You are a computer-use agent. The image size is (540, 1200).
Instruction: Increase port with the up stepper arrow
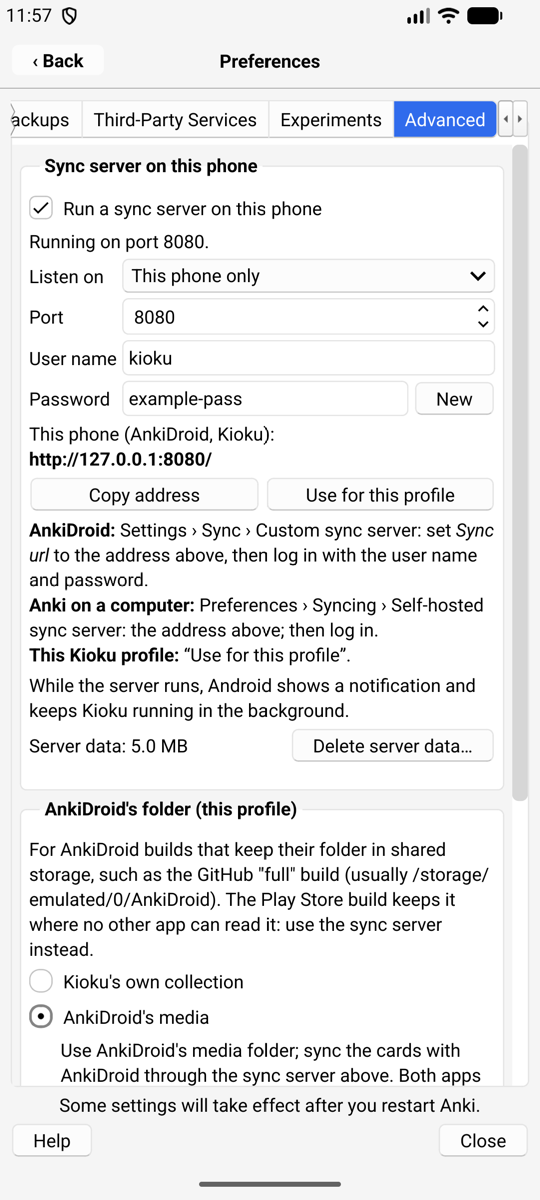pos(484,309)
